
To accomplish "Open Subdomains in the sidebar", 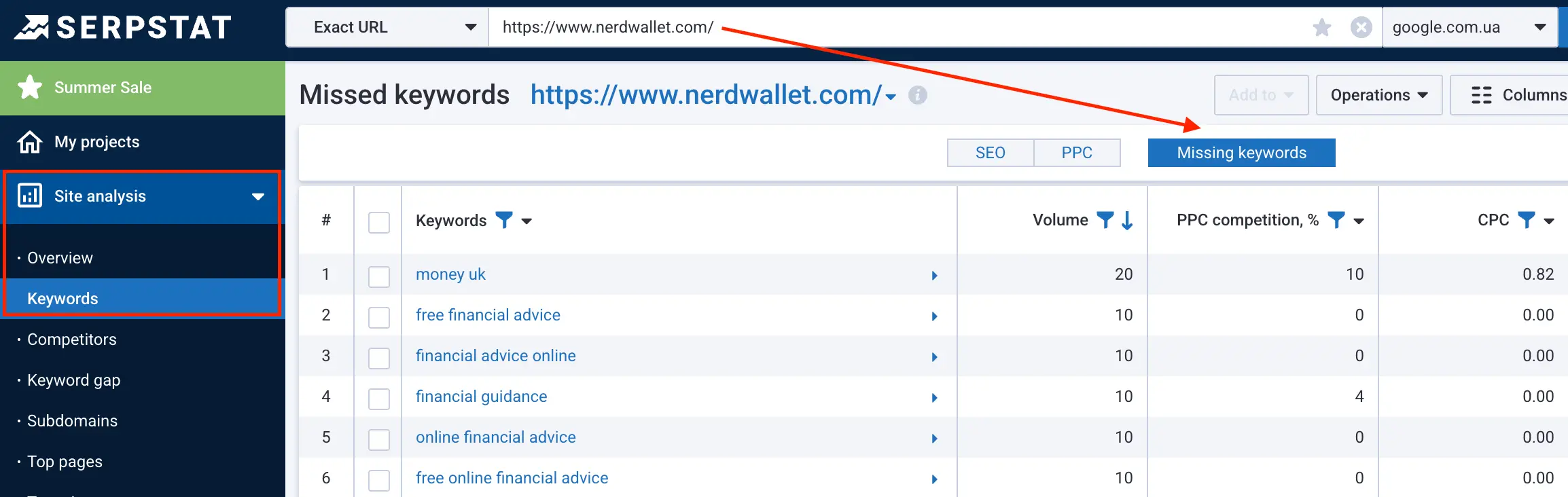I will click(73, 421).
